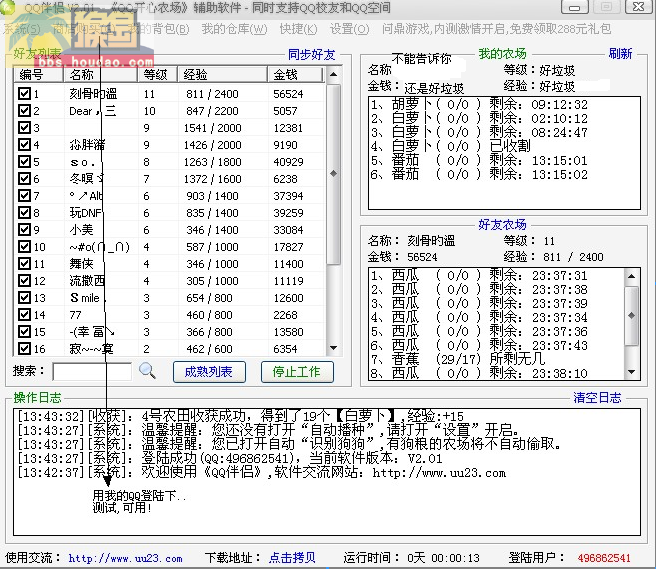Click 刷新 to refresh my farm
Image resolution: width=656 pixels, height=569 pixels.
tap(620, 54)
